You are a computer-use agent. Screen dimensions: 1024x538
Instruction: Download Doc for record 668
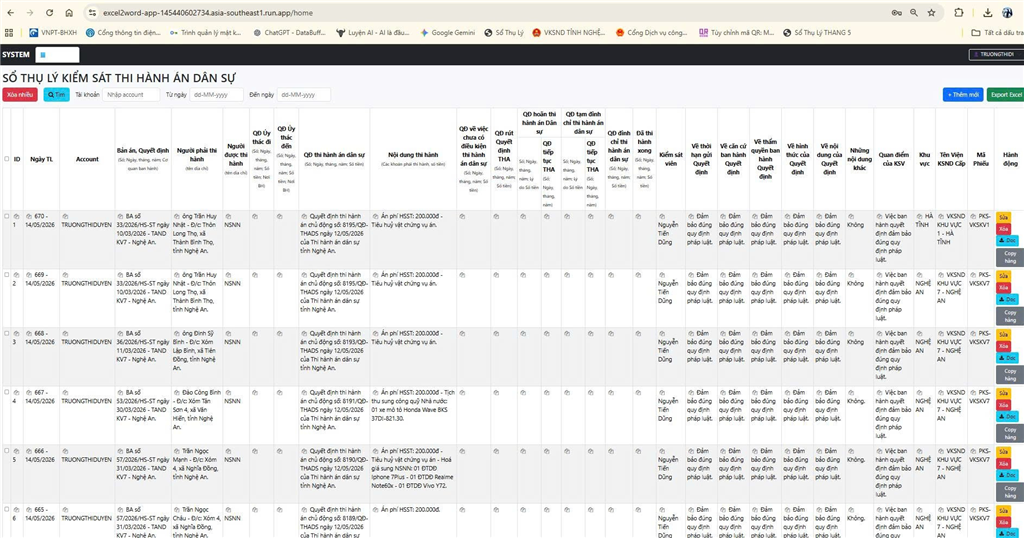click(1007, 358)
